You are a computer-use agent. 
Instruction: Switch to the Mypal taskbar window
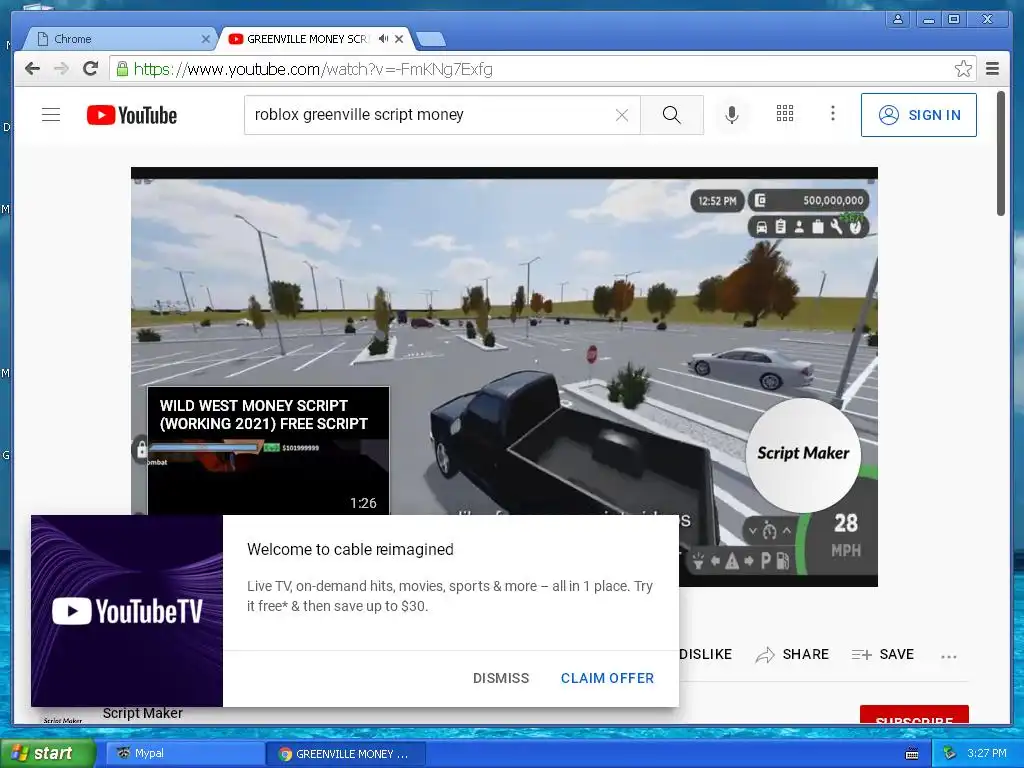(x=186, y=754)
